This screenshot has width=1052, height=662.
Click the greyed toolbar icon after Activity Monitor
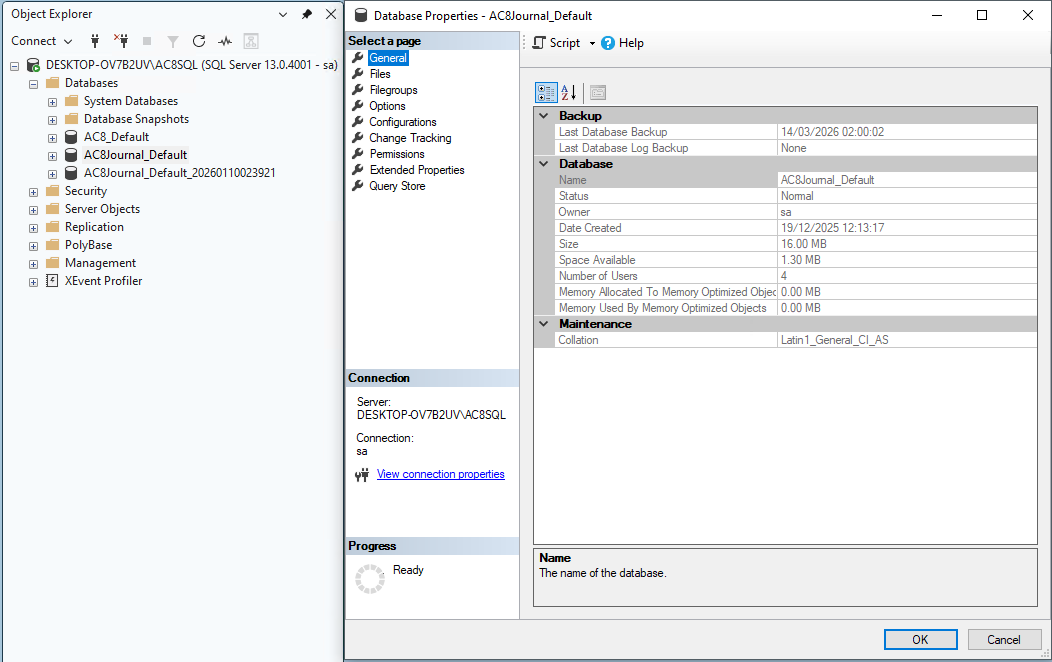pyautogui.click(x=251, y=41)
